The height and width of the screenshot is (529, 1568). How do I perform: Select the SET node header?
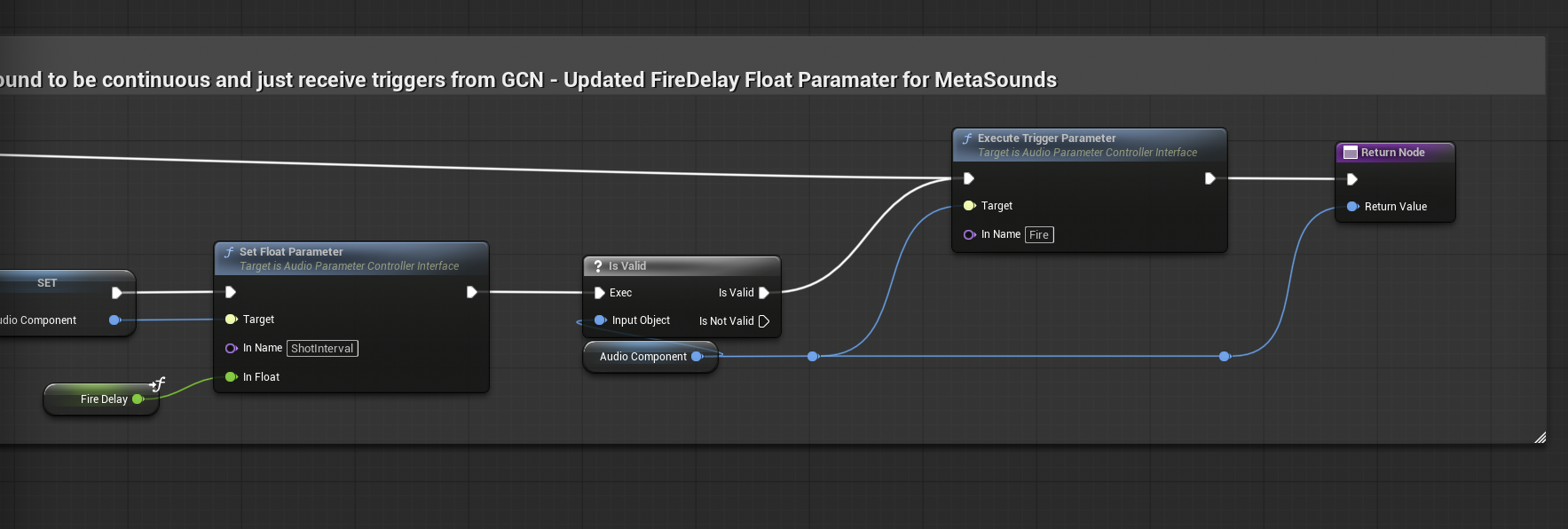coord(47,283)
